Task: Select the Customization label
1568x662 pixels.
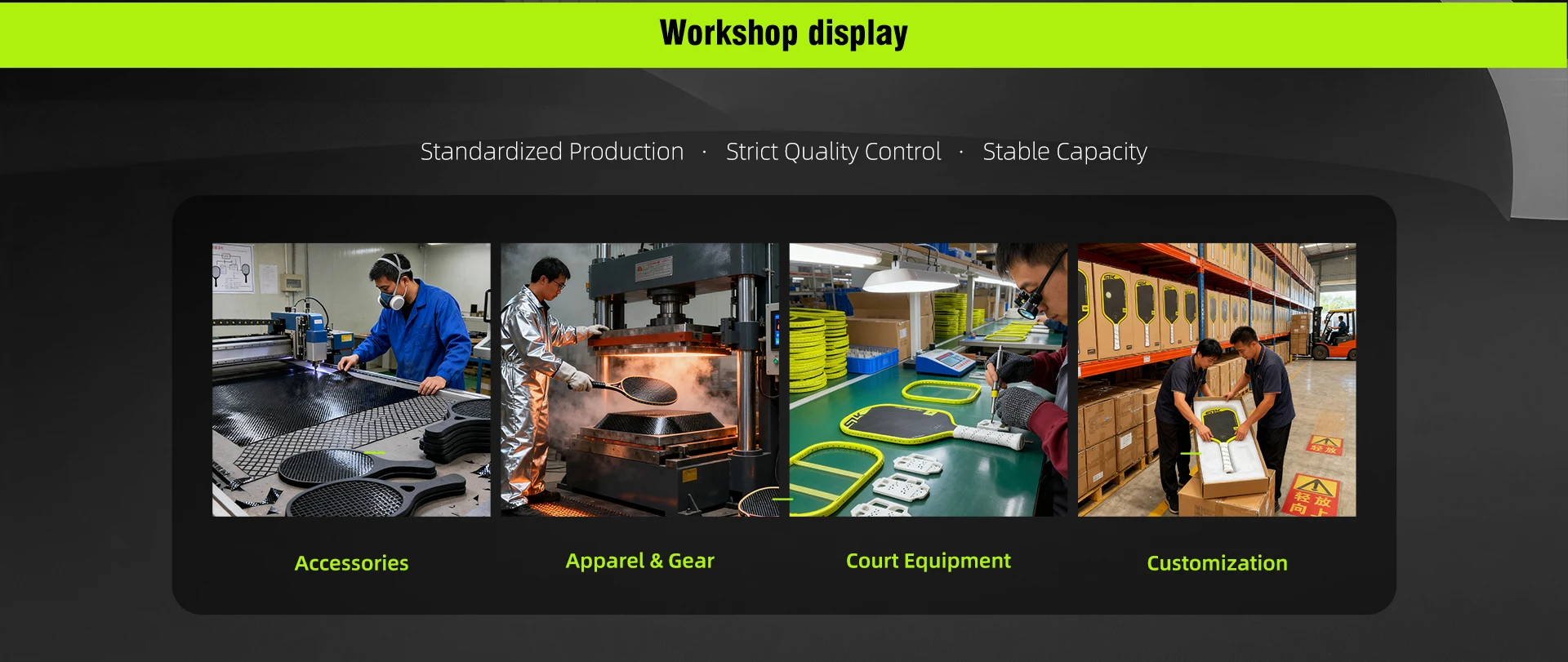Action: [1217, 563]
